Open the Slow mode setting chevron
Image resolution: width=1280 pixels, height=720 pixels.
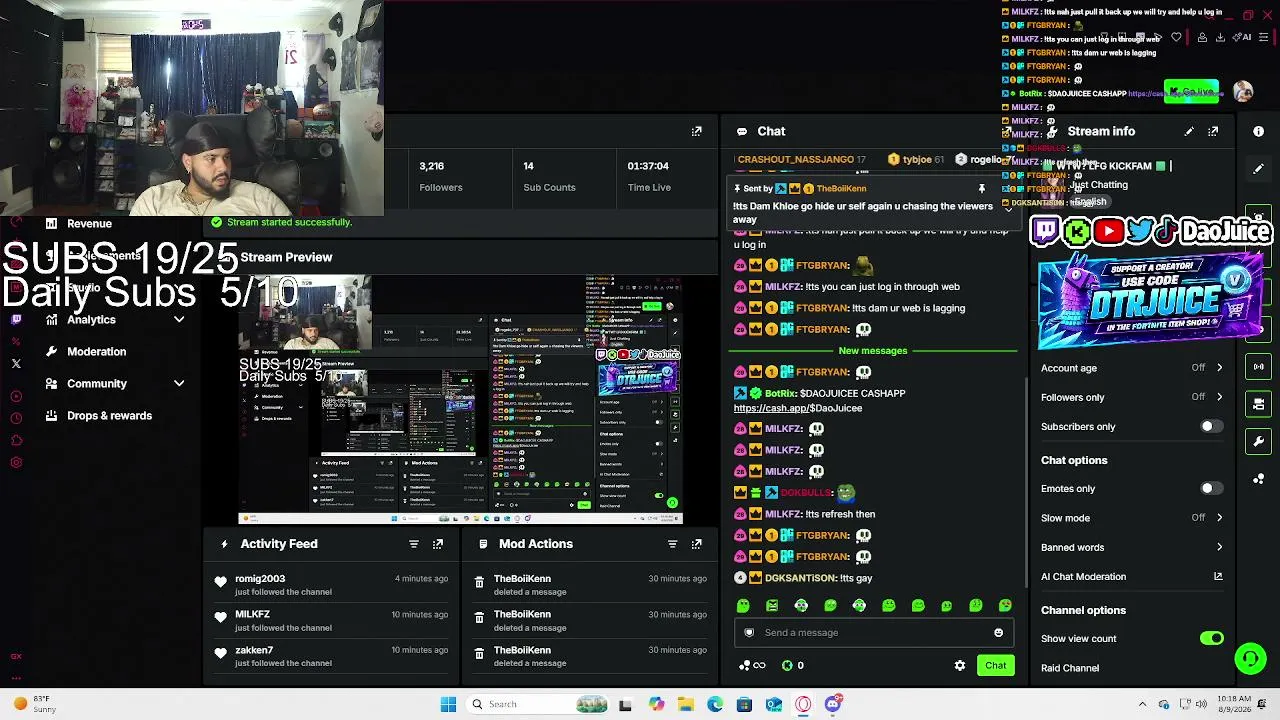click(1219, 518)
